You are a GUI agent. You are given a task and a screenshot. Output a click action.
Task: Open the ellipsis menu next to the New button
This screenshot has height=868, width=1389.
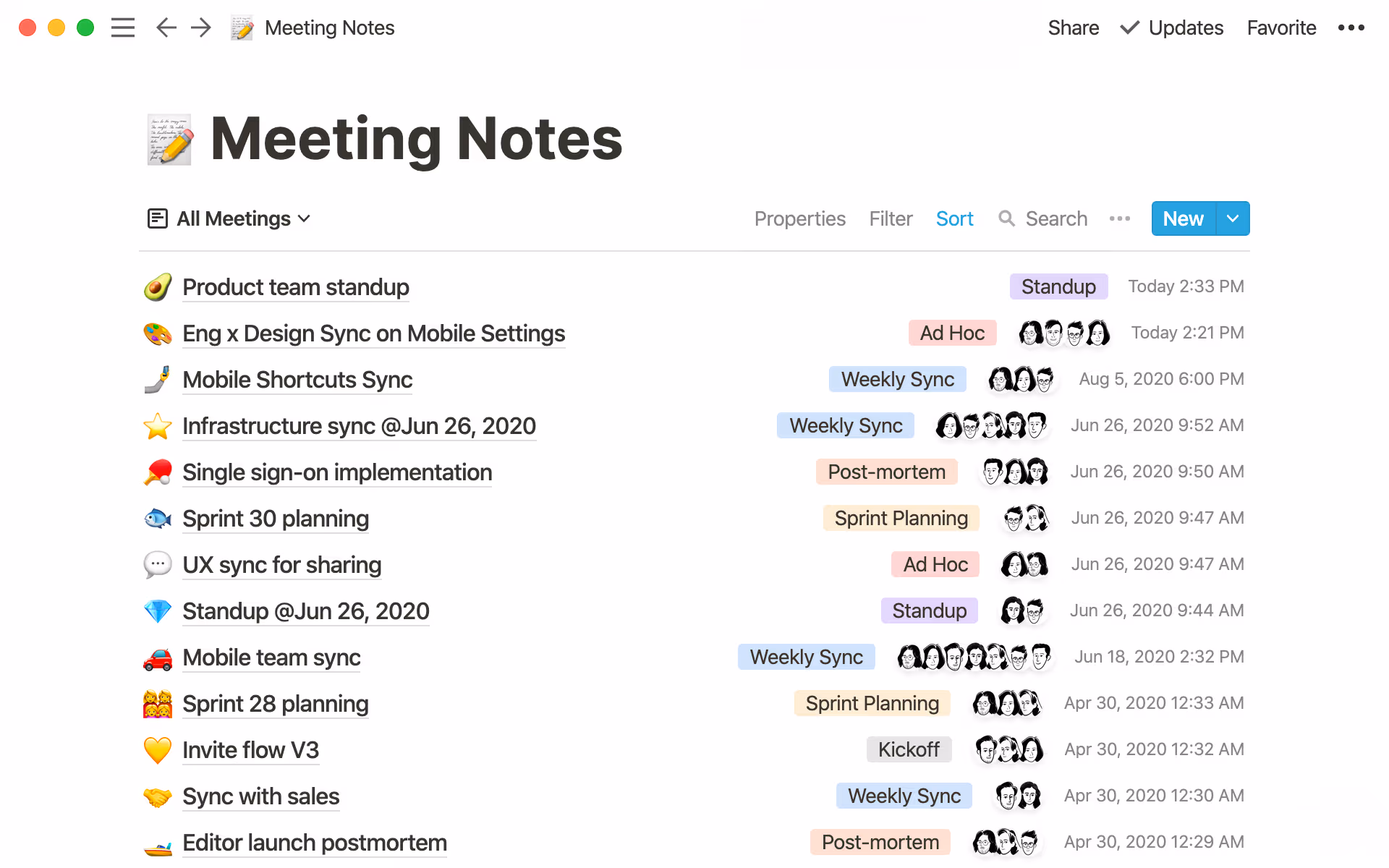pyautogui.click(x=1119, y=218)
